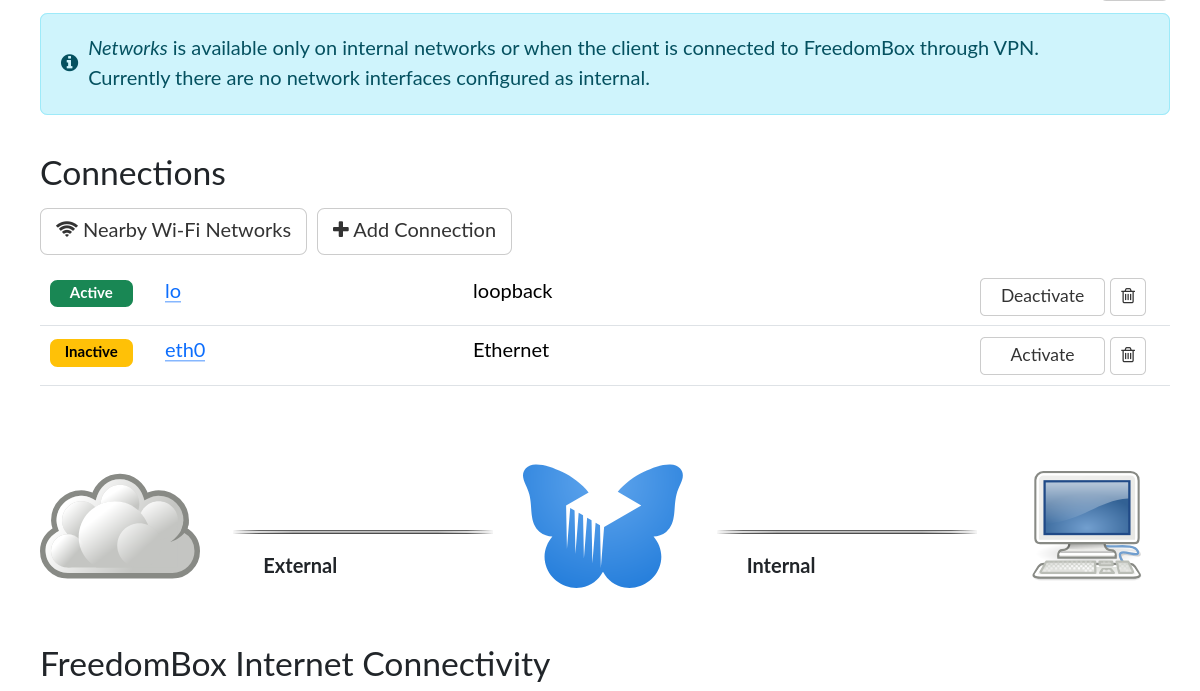The width and height of the screenshot is (1200, 691).
Task: Click the FreedomBox butterfly logo
Action: point(602,526)
